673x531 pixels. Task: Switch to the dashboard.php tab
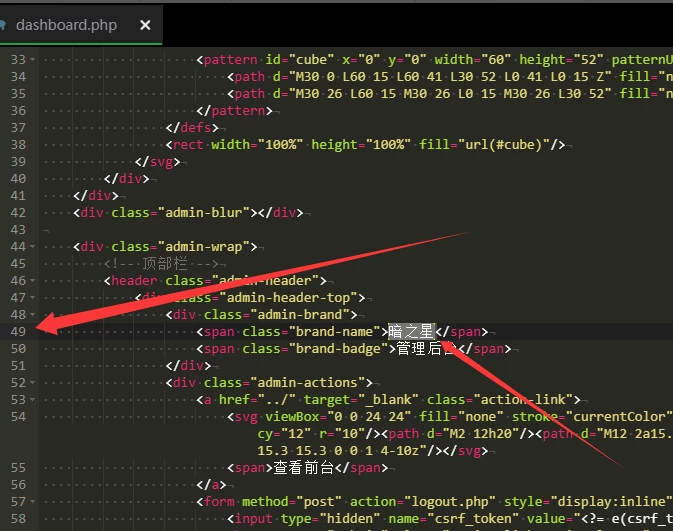[65, 25]
